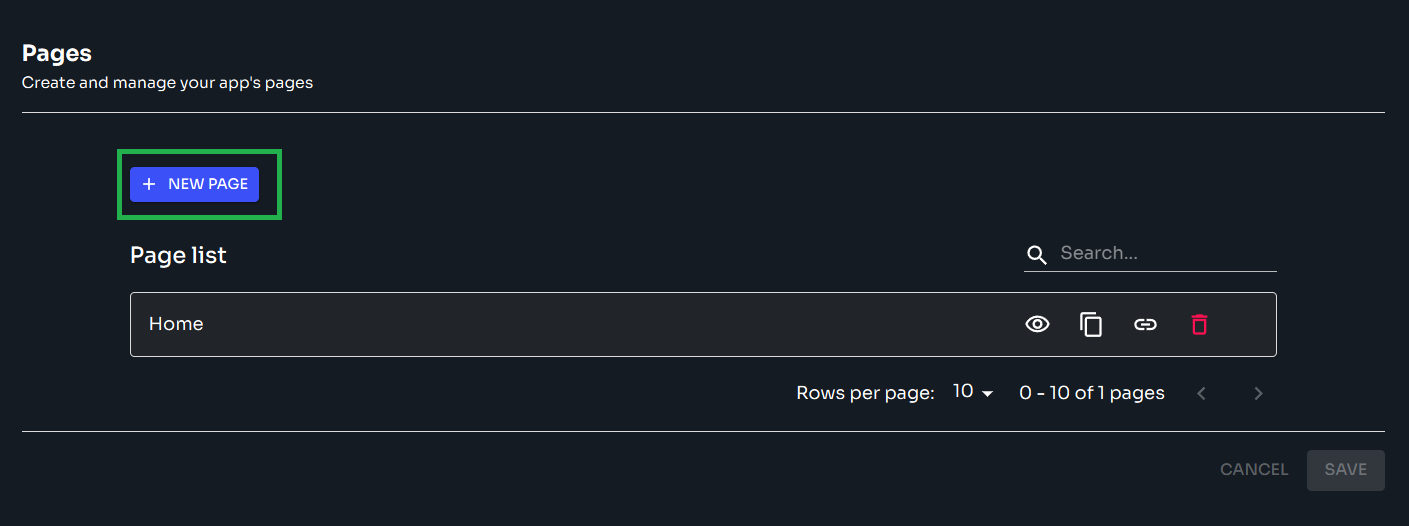Click the Save button
Image resolution: width=1409 pixels, height=526 pixels.
(1345, 470)
